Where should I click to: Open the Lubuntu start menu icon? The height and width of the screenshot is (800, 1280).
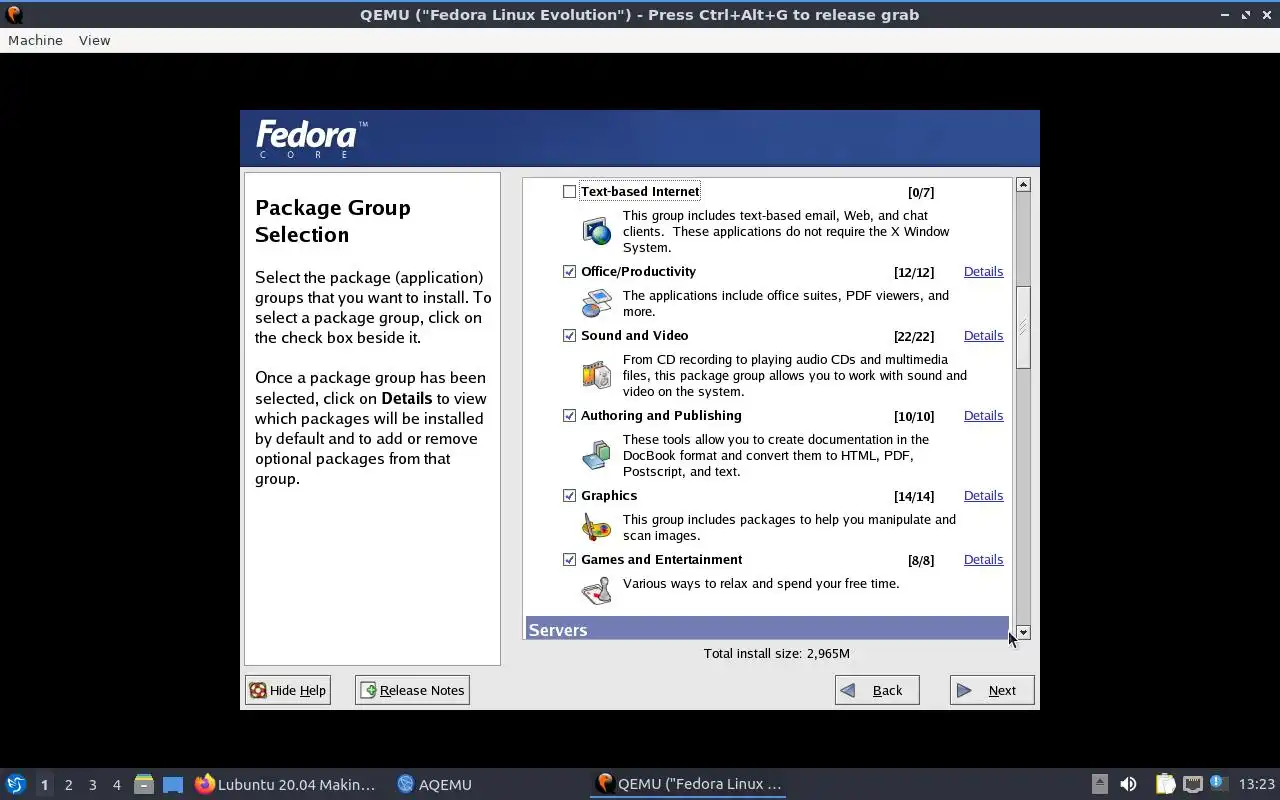click(15, 784)
